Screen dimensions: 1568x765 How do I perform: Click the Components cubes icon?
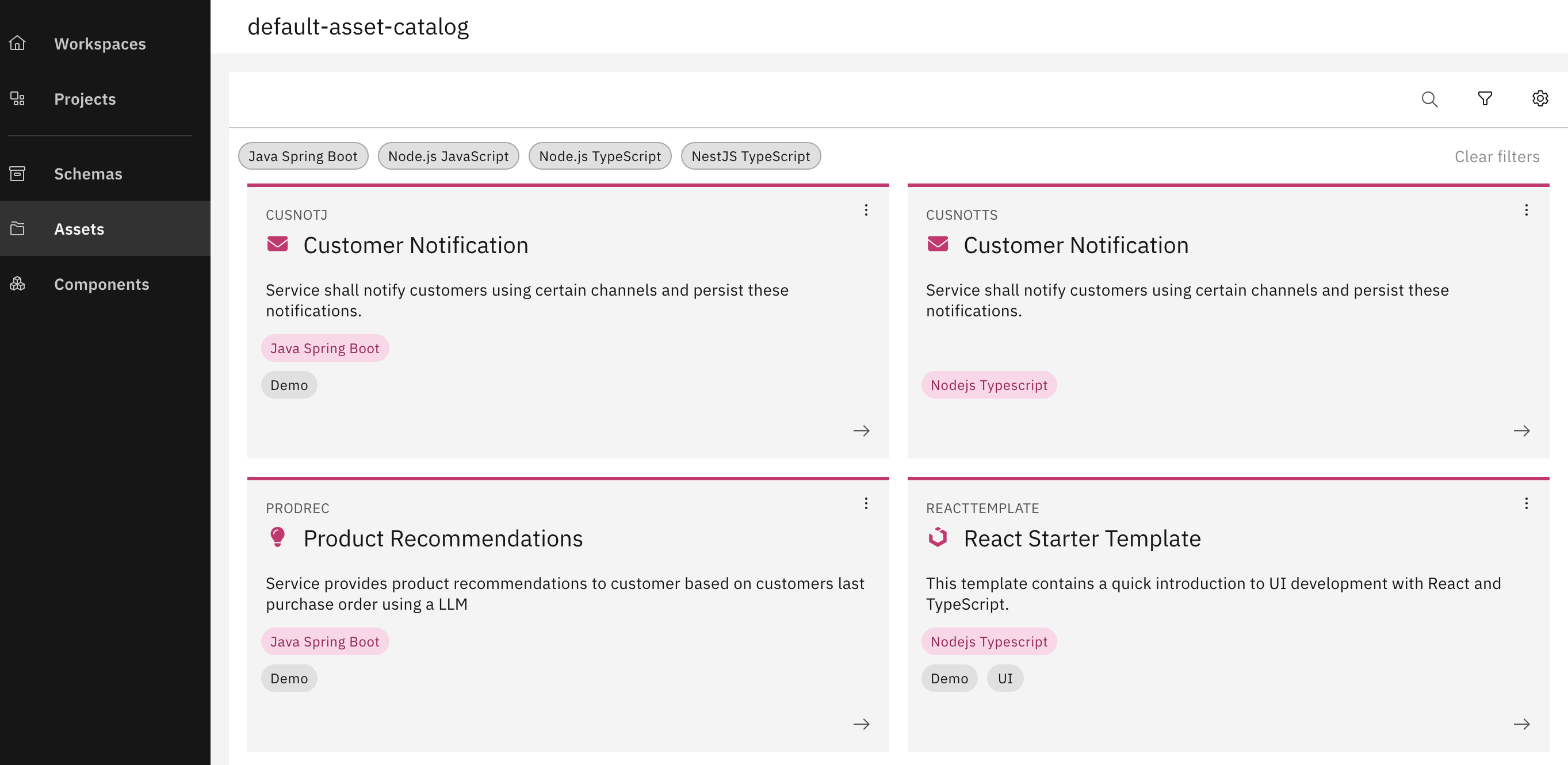click(18, 284)
